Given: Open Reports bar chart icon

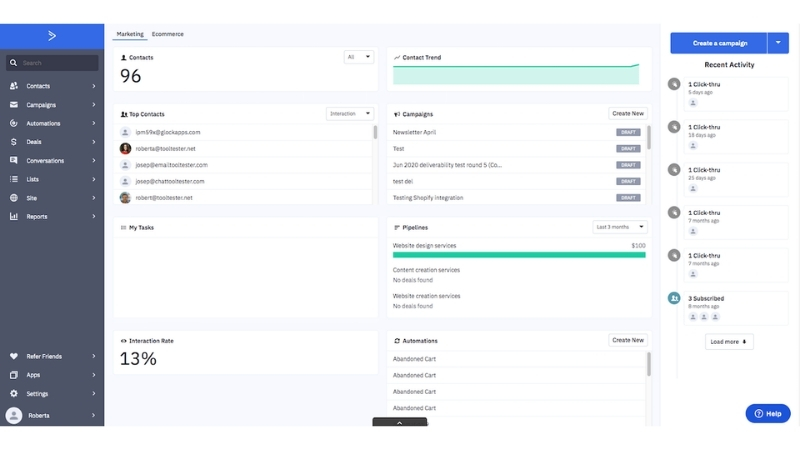Looking at the screenshot, I should 14,216.
